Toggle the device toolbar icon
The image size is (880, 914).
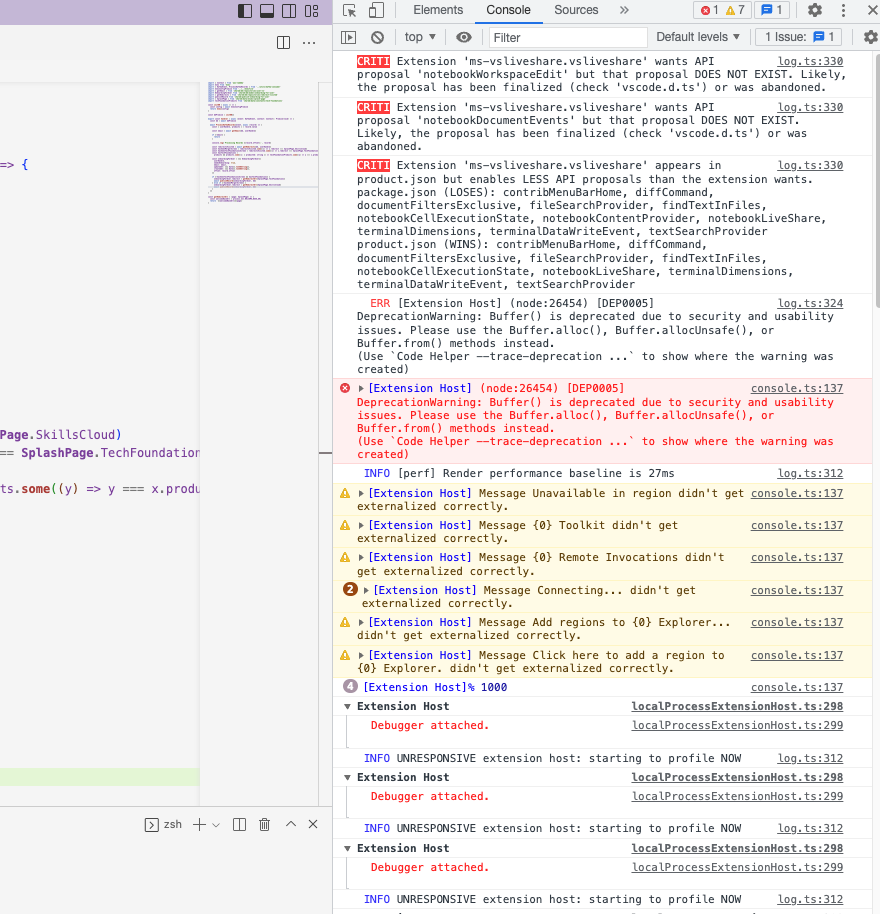click(x=376, y=10)
